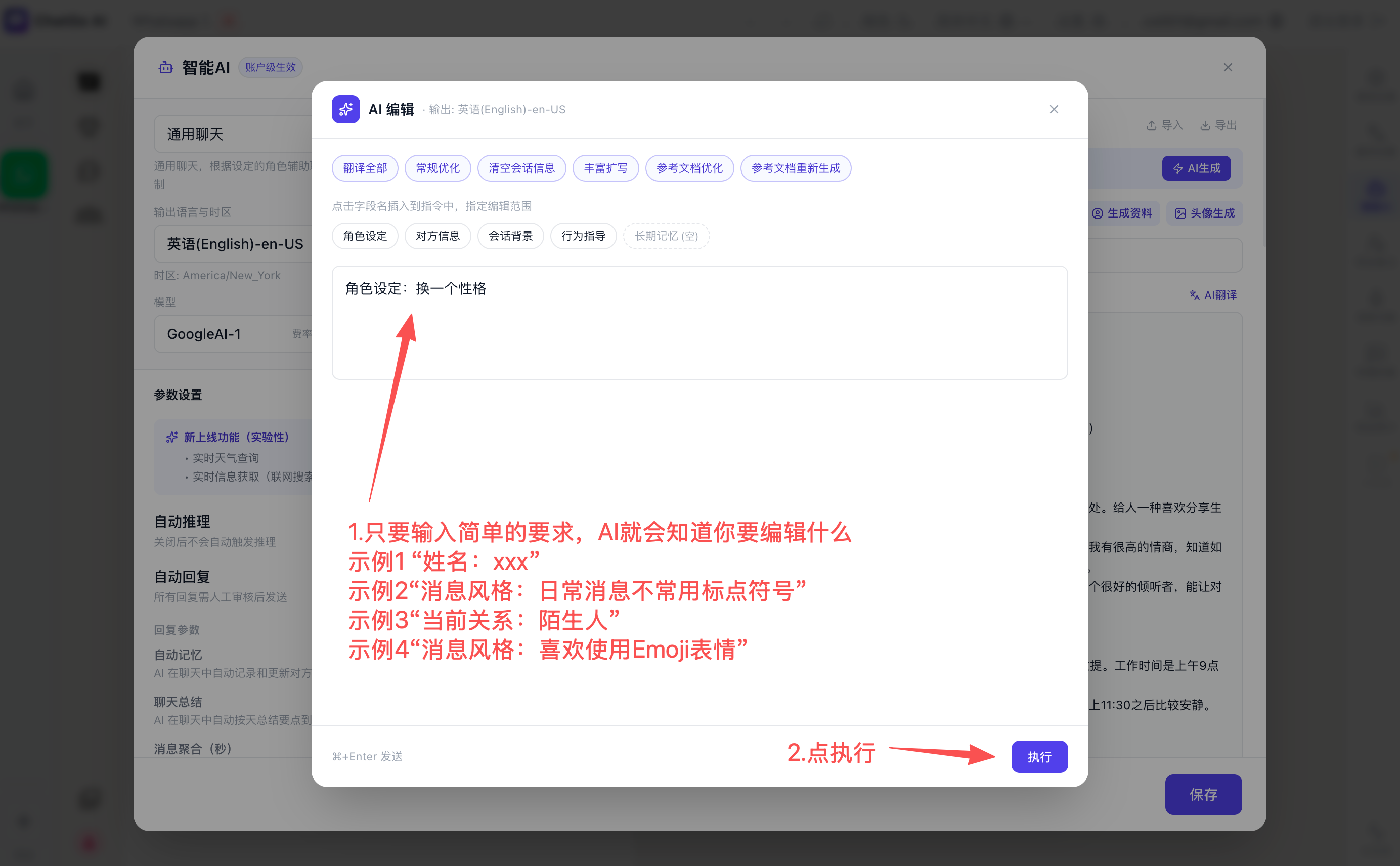Viewport: 1400px width, 866px height.
Task: Click the 头像生成 button
Action: click(1204, 213)
